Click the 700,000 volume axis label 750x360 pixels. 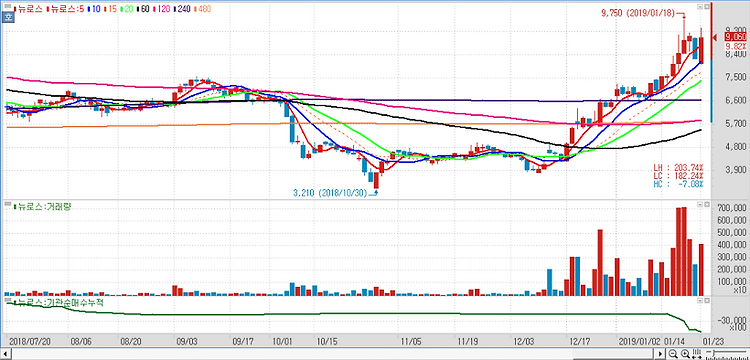[732, 209]
